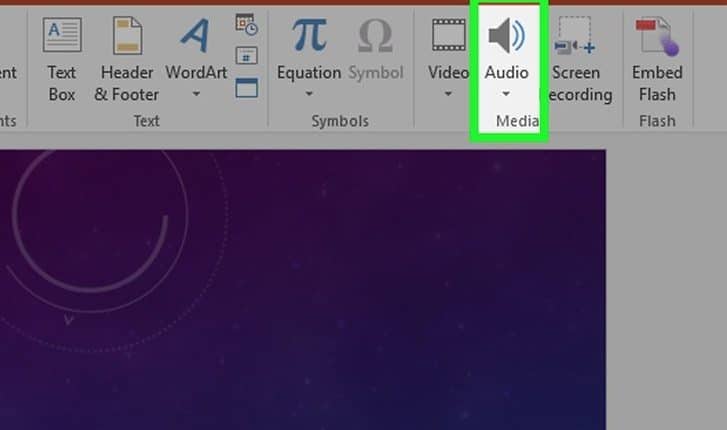The image size is (727, 430).
Task: Insert a Text Box
Action: tap(62, 59)
